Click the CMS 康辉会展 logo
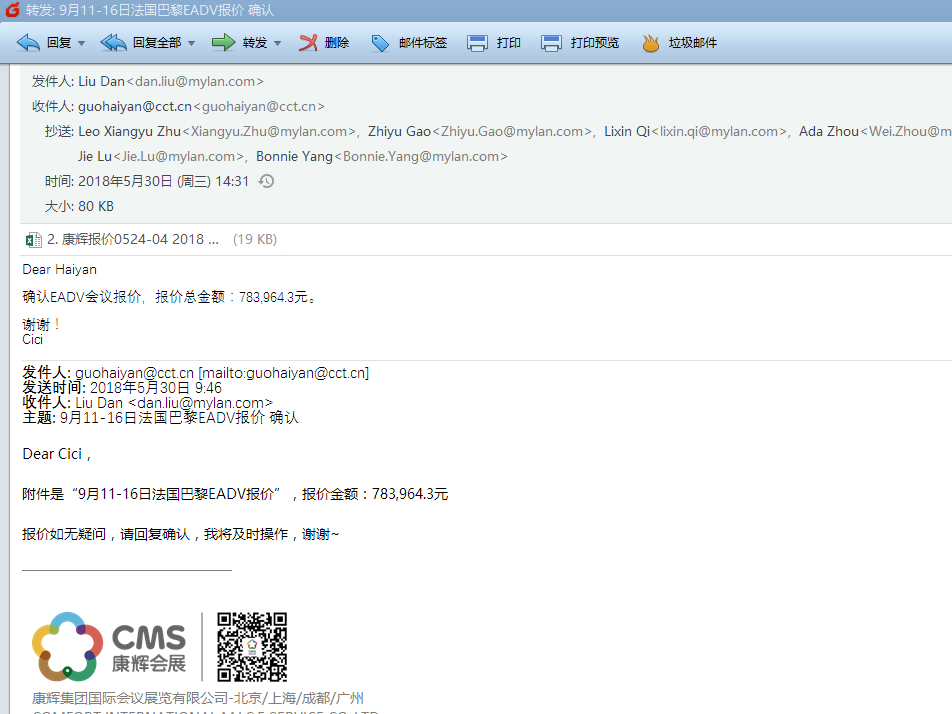952x714 pixels. pyautogui.click(x=109, y=647)
